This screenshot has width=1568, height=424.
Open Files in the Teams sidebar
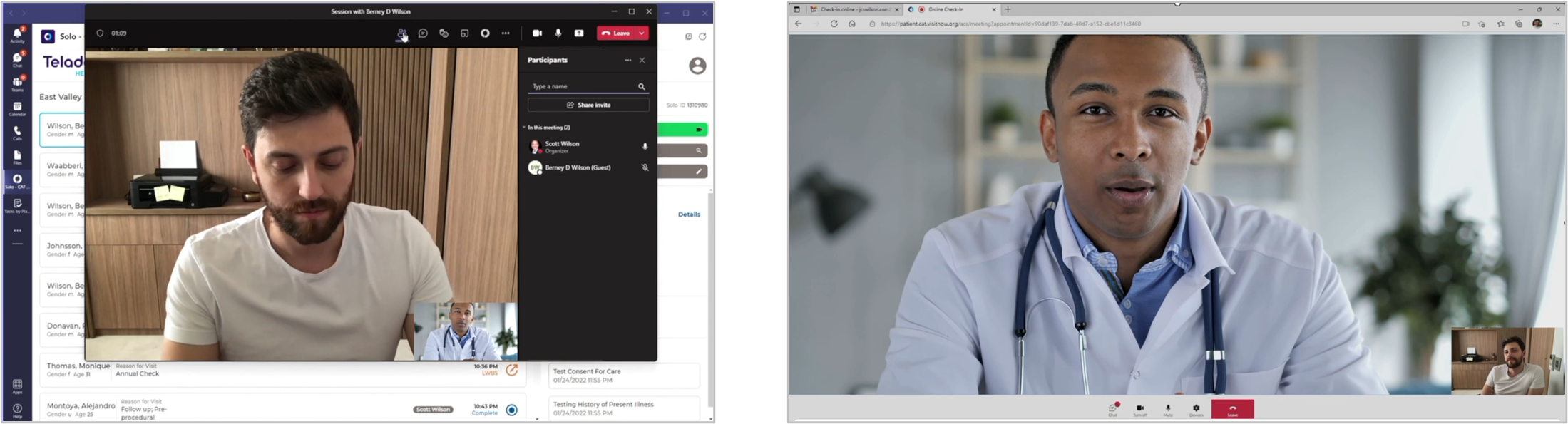(17, 157)
